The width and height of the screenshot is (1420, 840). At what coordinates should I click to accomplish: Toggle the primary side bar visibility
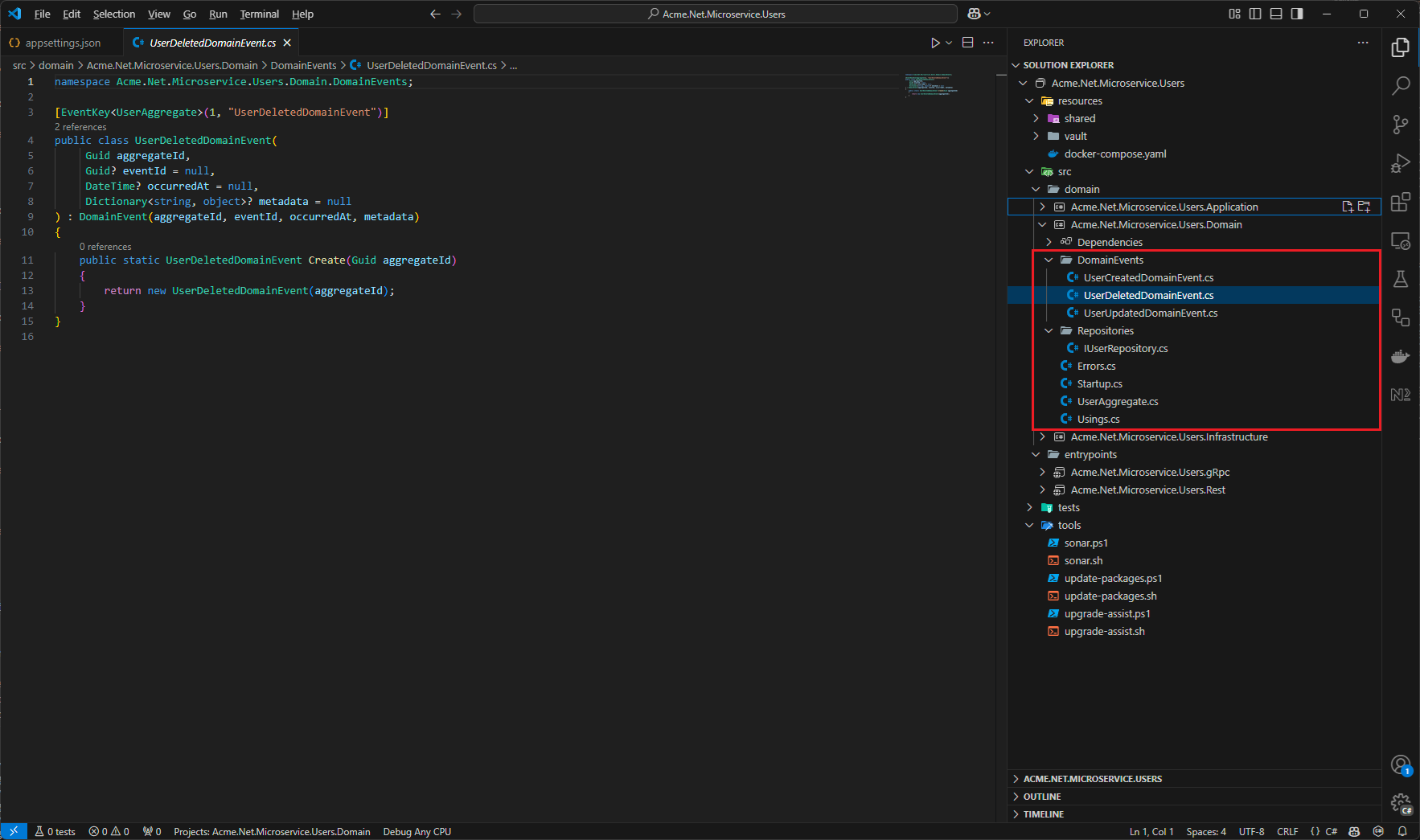[x=1255, y=14]
